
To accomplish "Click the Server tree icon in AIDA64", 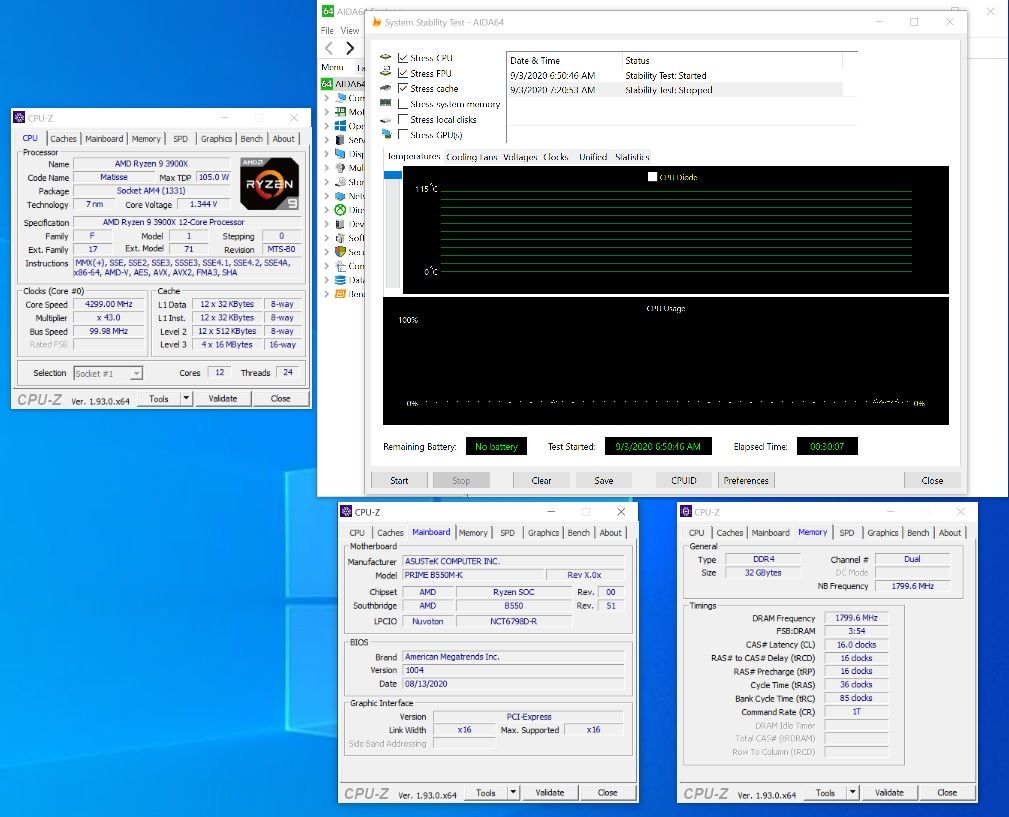I will coord(341,140).
